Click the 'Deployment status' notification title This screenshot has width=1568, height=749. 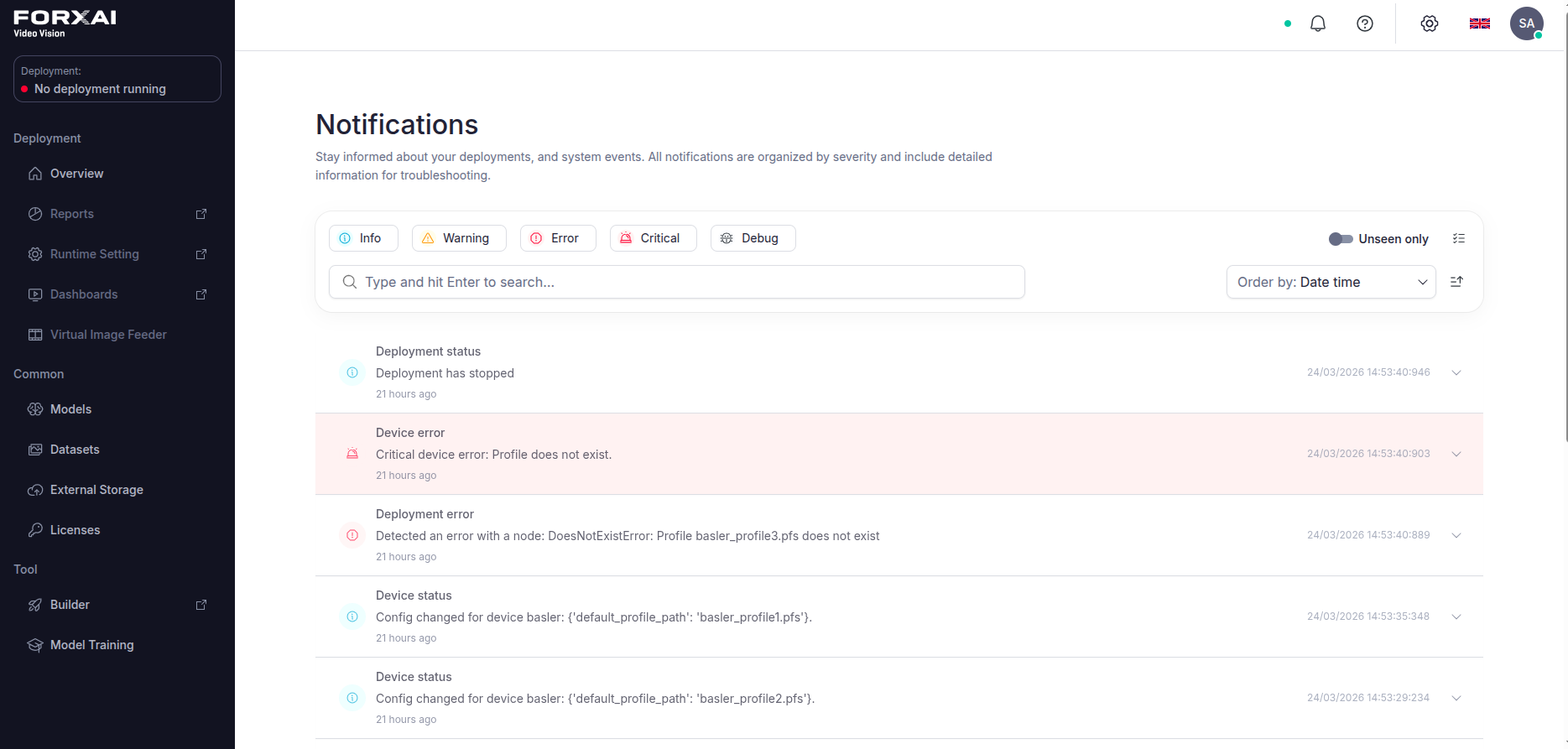click(428, 351)
